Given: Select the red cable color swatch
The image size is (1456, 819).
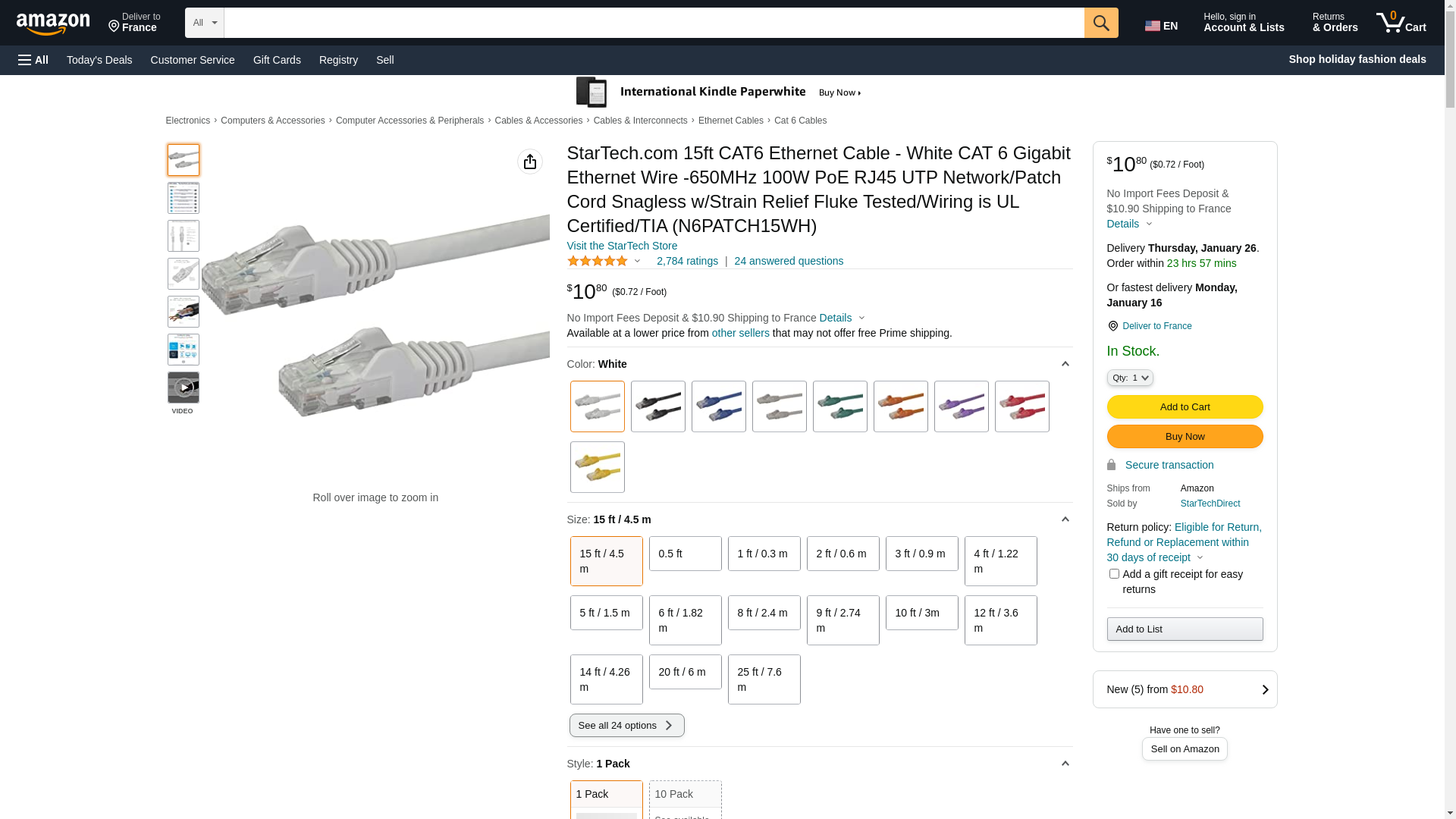Looking at the screenshot, I should tap(1021, 406).
